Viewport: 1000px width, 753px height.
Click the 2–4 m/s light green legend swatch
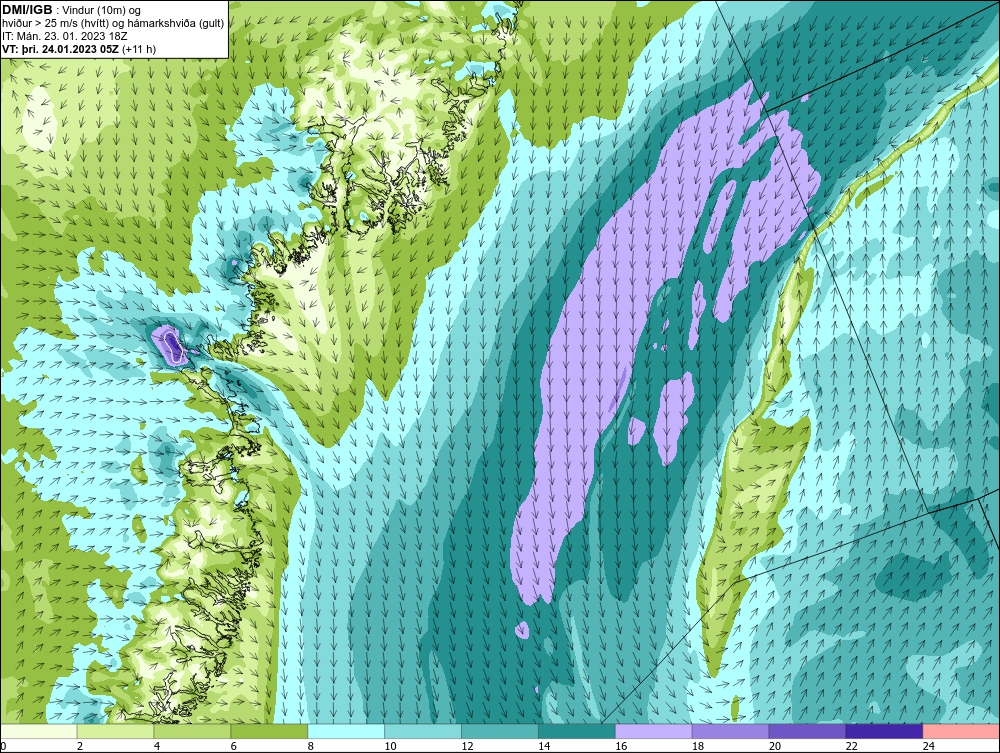click(115, 731)
